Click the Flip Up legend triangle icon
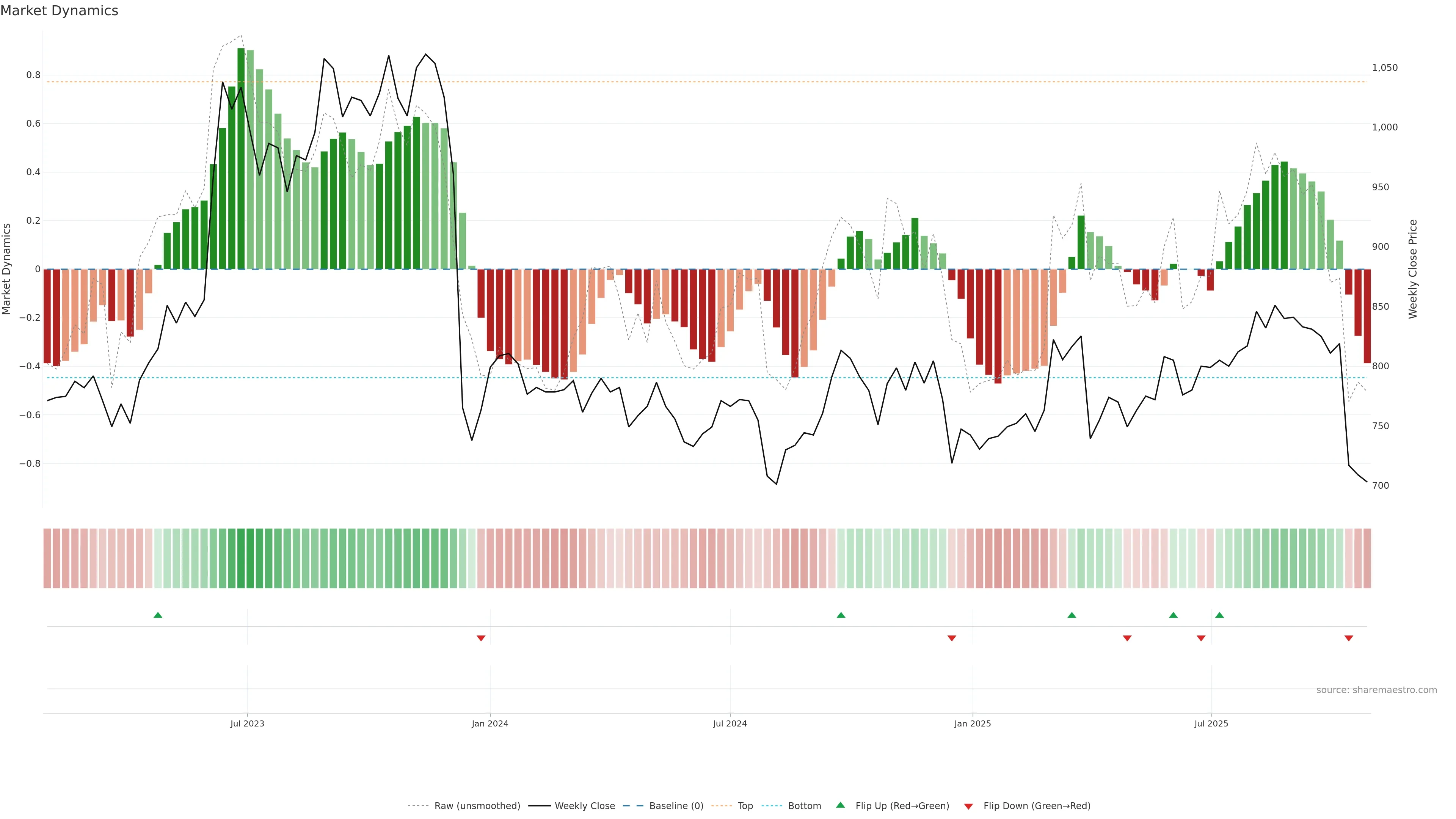Viewport: 1456px width, 819px height. tap(841, 805)
